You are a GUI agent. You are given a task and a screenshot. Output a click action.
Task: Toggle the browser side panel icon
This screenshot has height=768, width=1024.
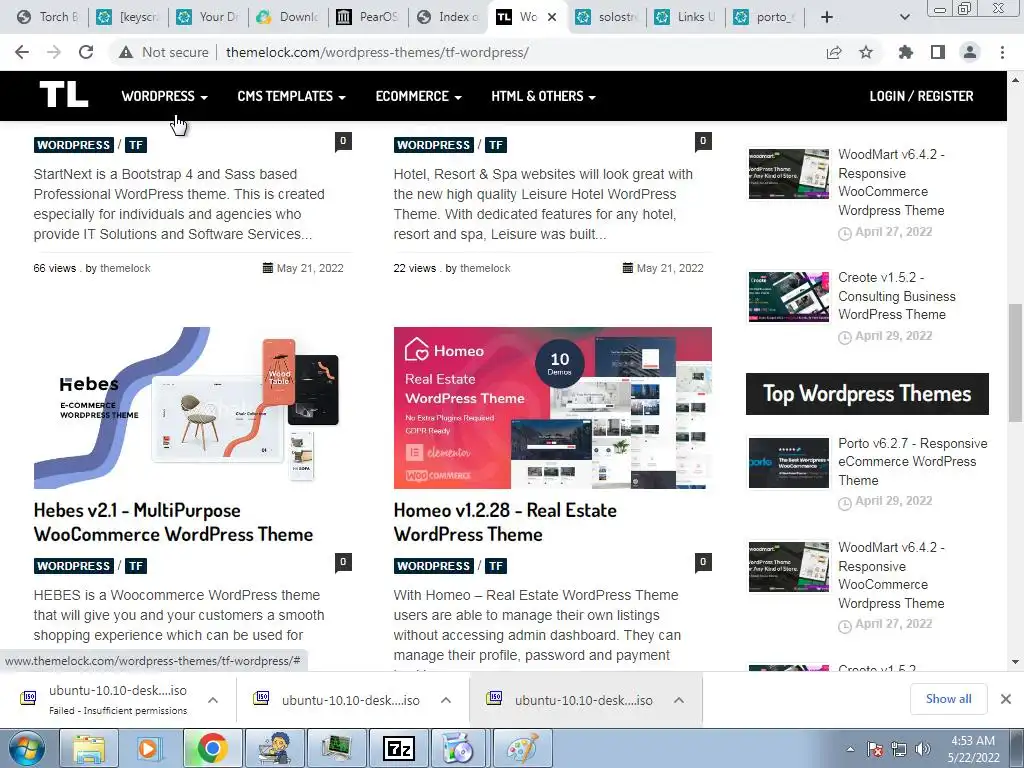[938, 52]
